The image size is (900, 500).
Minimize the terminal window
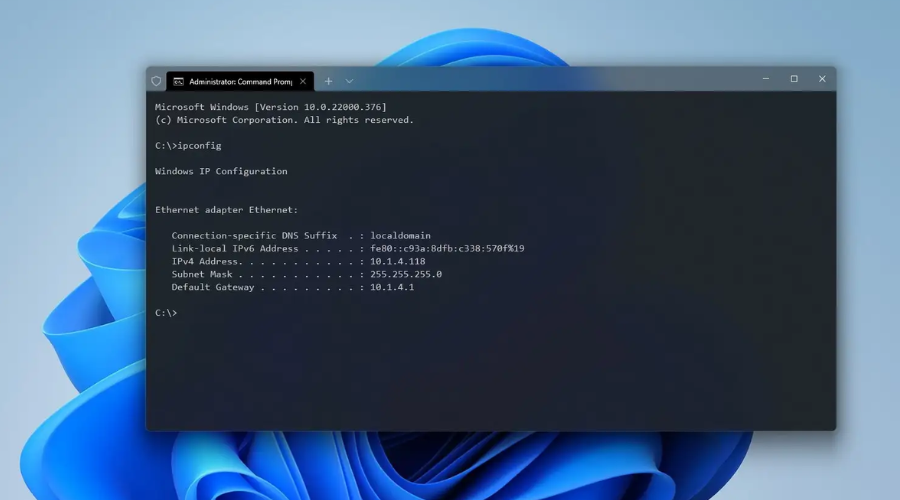[766, 79]
